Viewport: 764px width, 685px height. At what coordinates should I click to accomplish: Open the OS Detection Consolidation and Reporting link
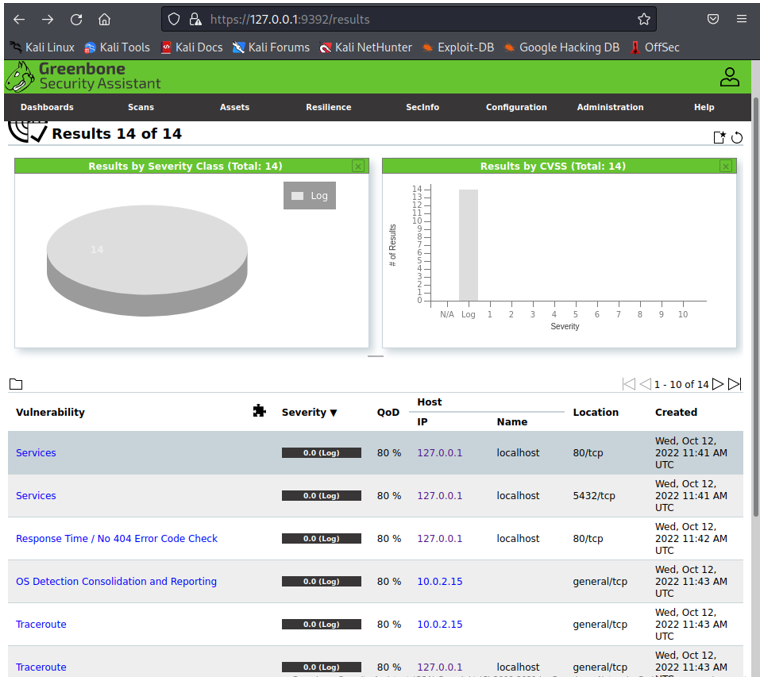[116, 581]
